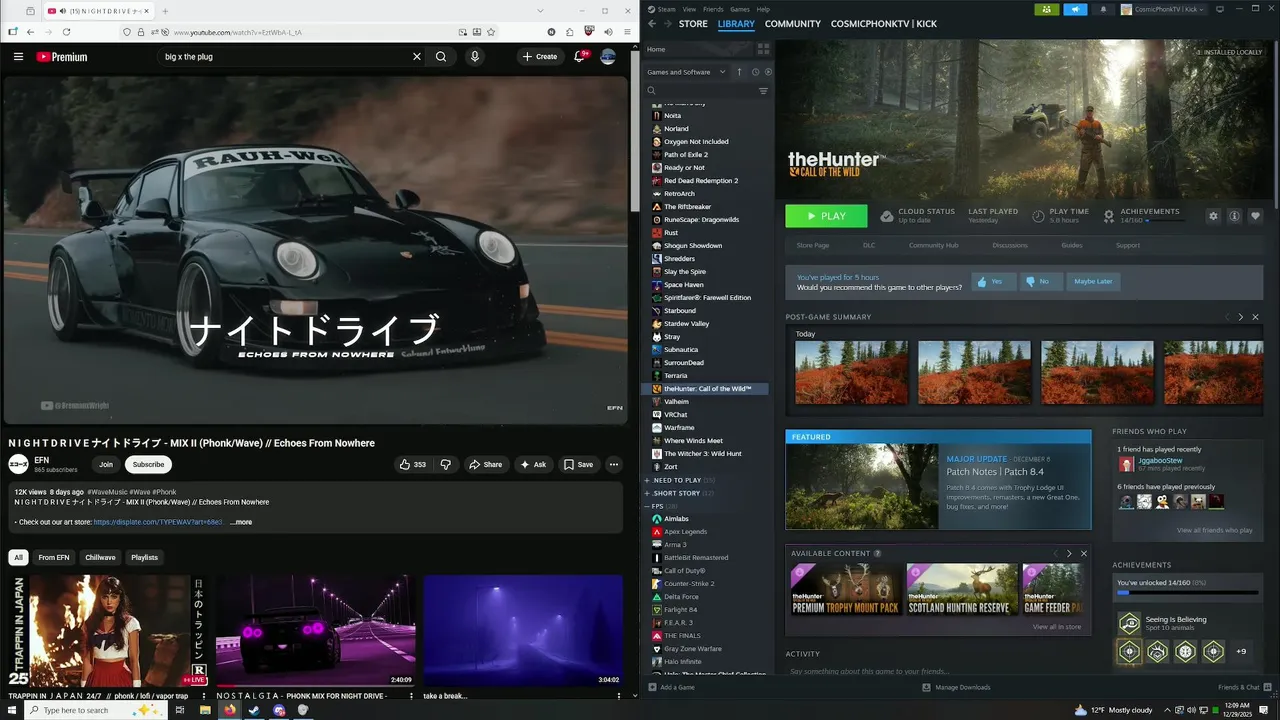This screenshot has height=720, width=1280.
Task: Click the blue Steam announcements megaphone
Action: 1075,9
